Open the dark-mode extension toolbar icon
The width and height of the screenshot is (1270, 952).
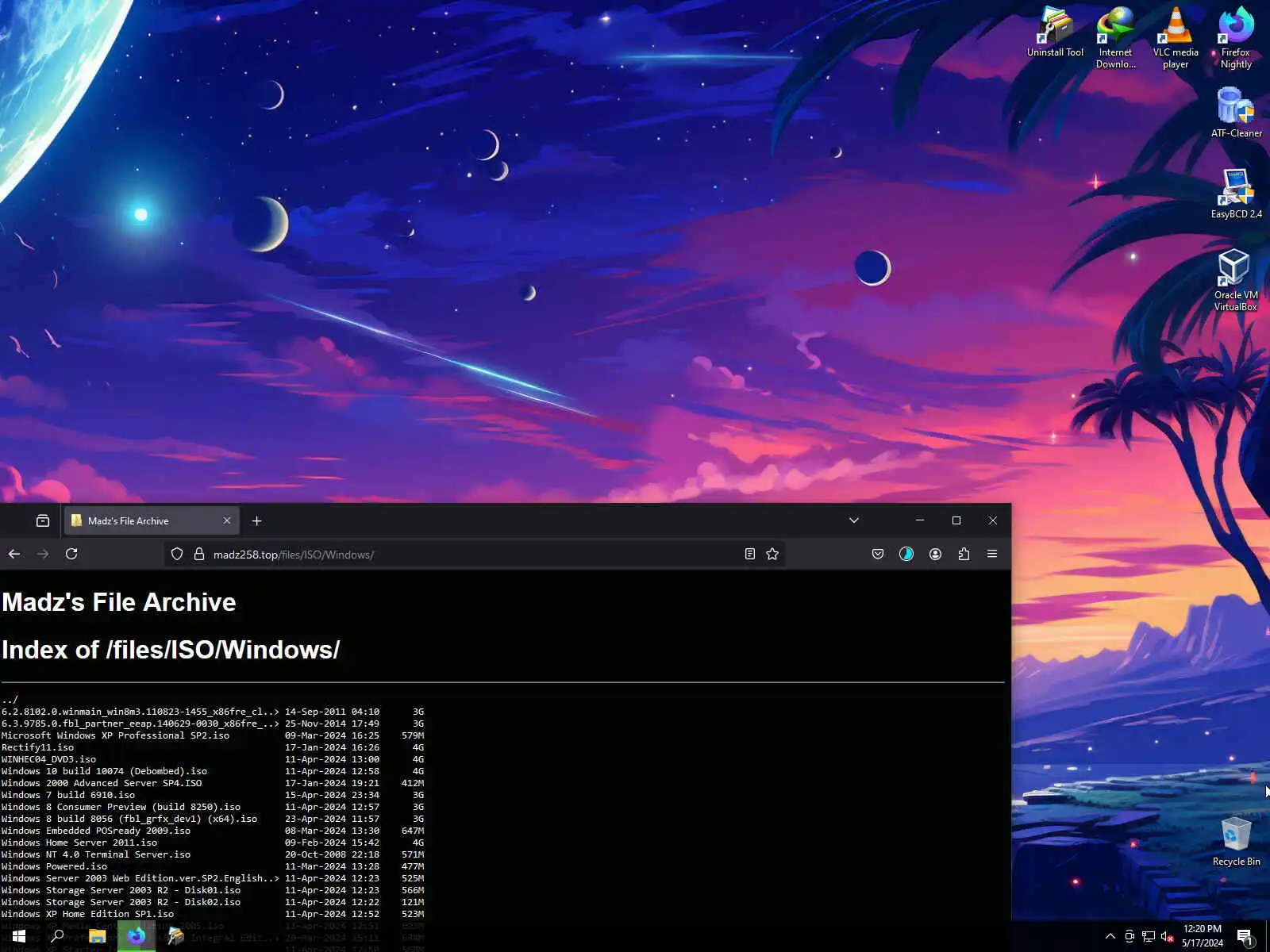pyautogui.click(x=906, y=554)
